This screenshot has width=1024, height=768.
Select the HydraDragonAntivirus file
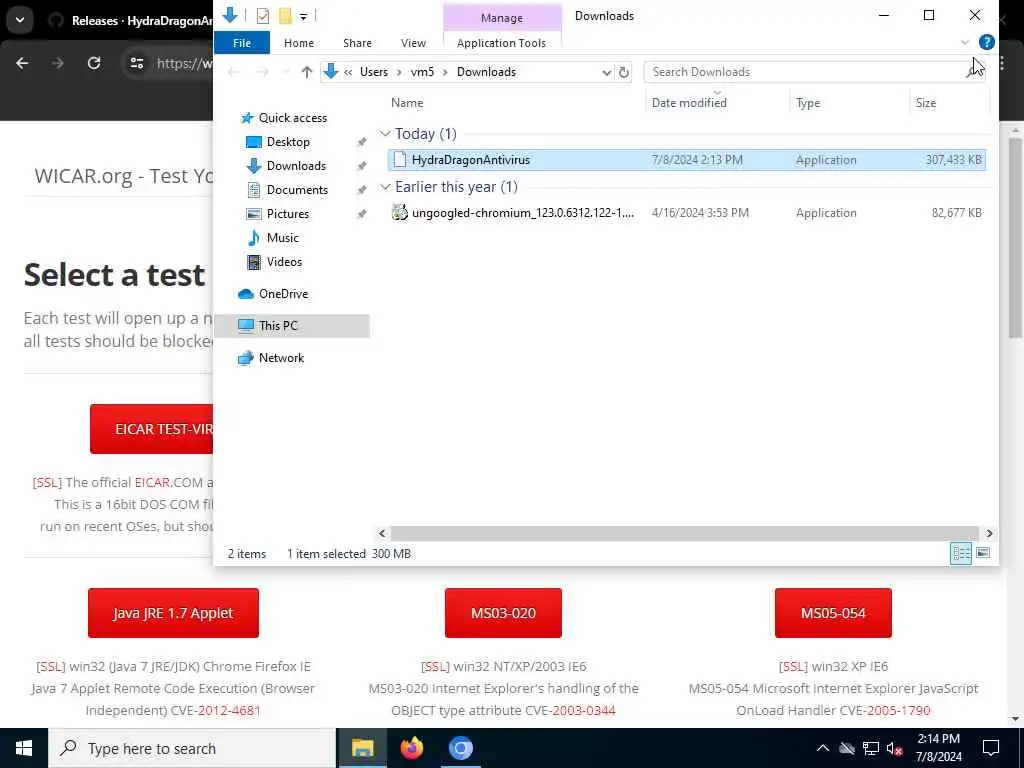tap(686, 160)
